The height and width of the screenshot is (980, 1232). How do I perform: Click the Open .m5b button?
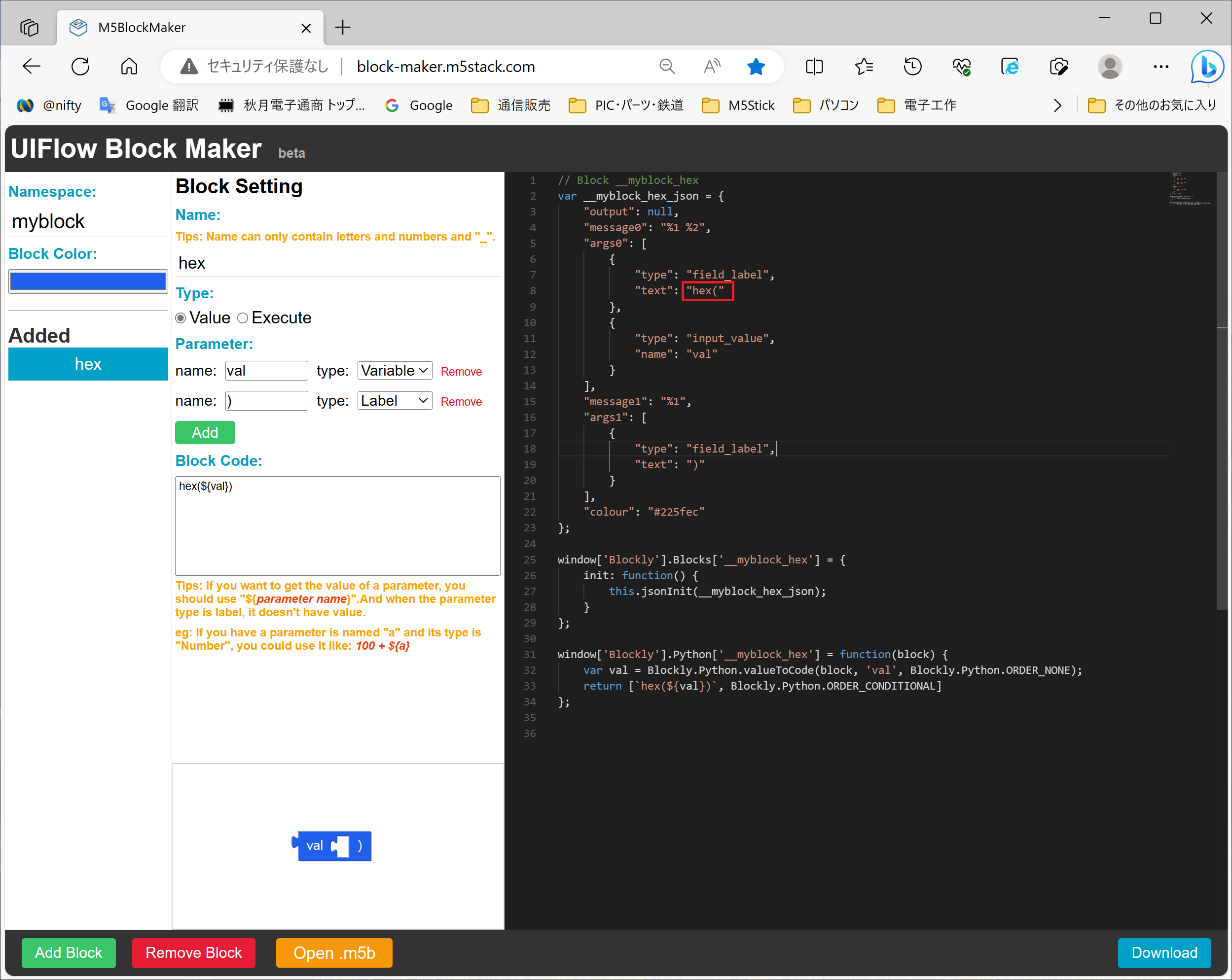coord(334,953)
